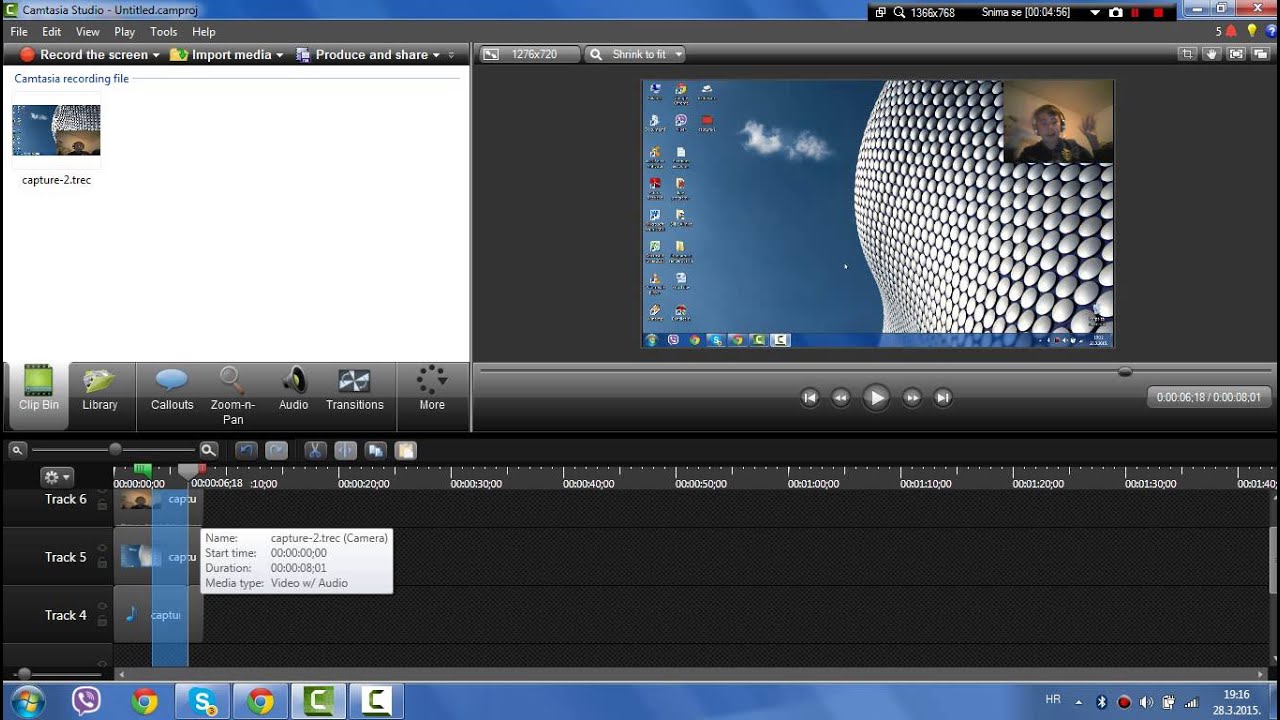This screenshot has width=1280, height=720.
Task: Open notifications bell icon
Action: (x=1231, y=31)
